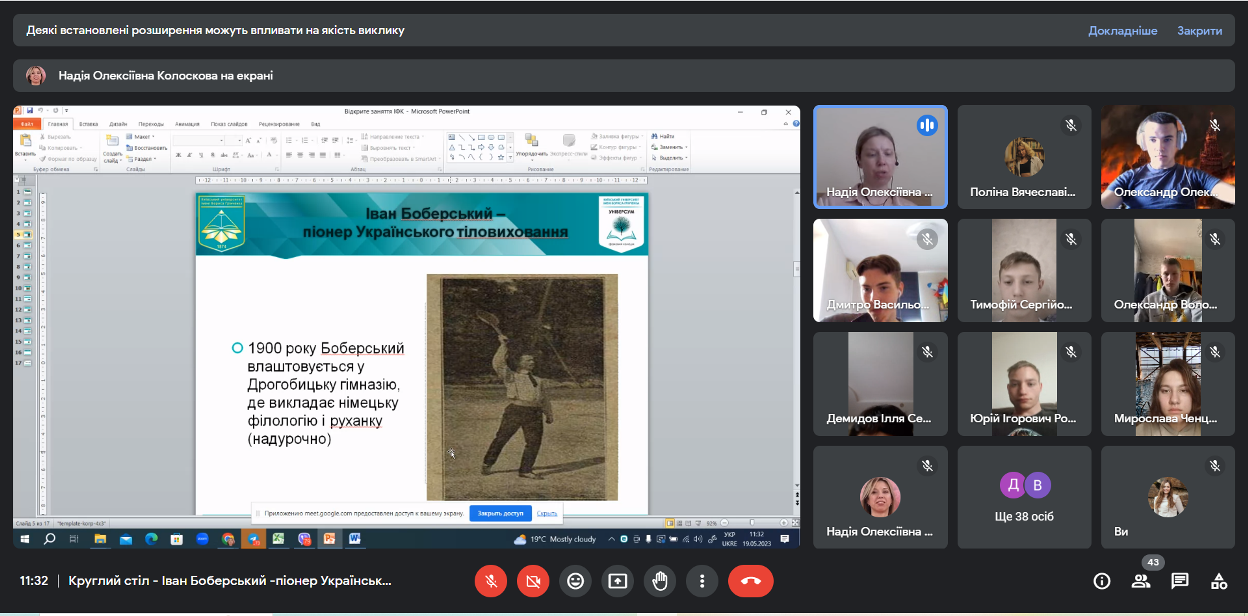Viewport: 1248px width, 616px height.
Task: Turn on the camera
Action: 533,580
